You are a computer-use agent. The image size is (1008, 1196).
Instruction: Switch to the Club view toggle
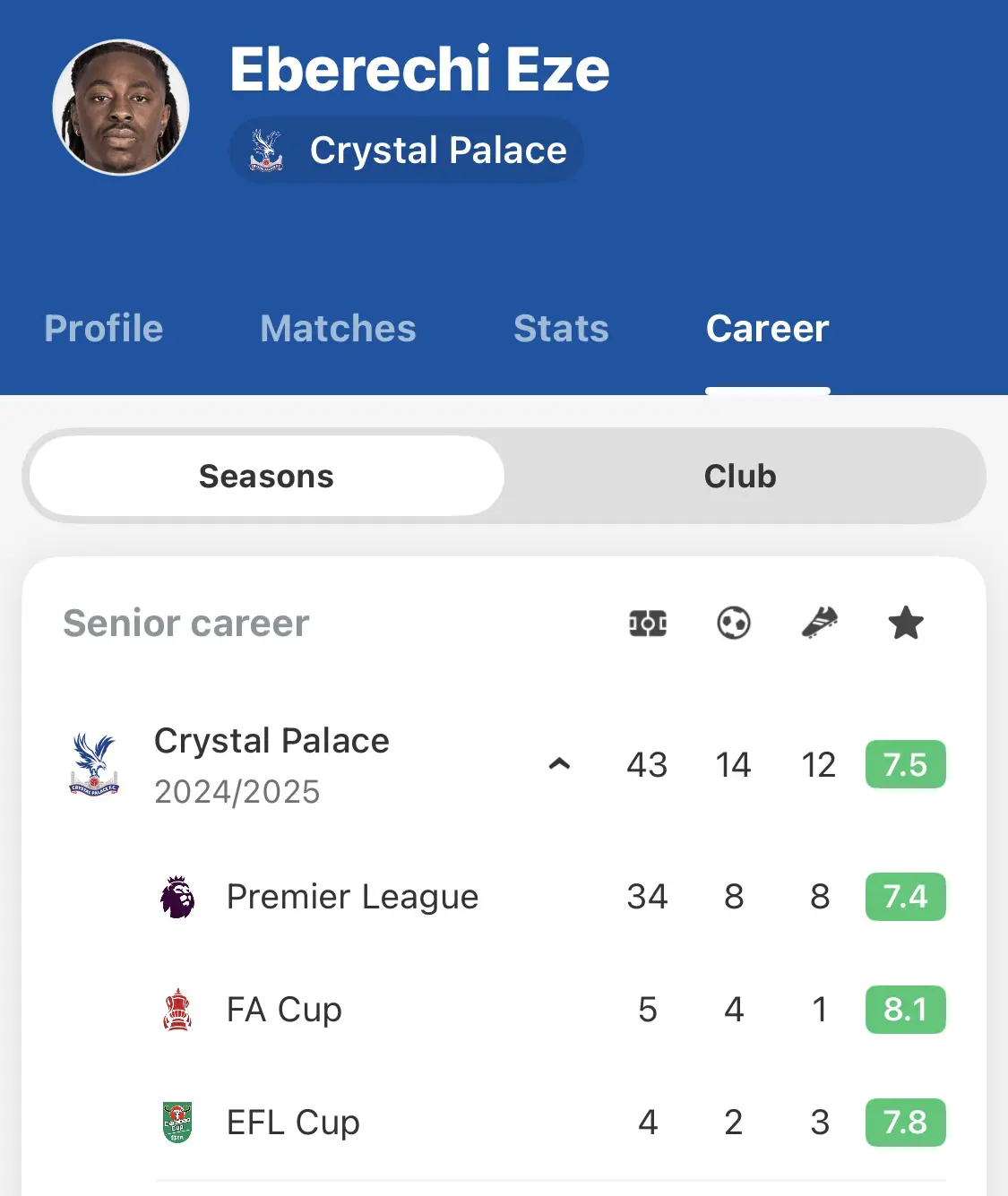point(740,476)
